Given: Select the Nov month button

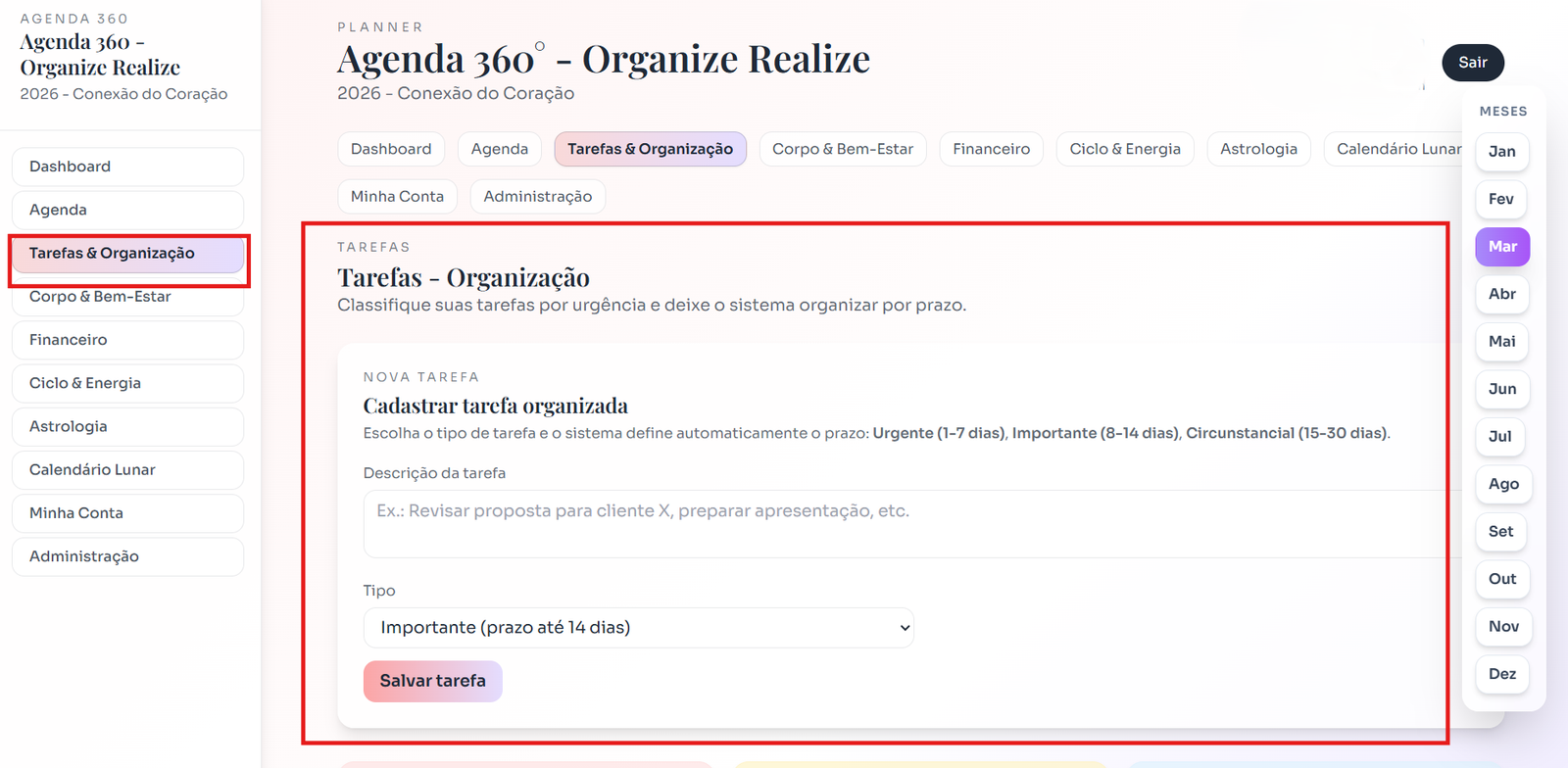Looking at the screenshot, I should [1503, 627].
